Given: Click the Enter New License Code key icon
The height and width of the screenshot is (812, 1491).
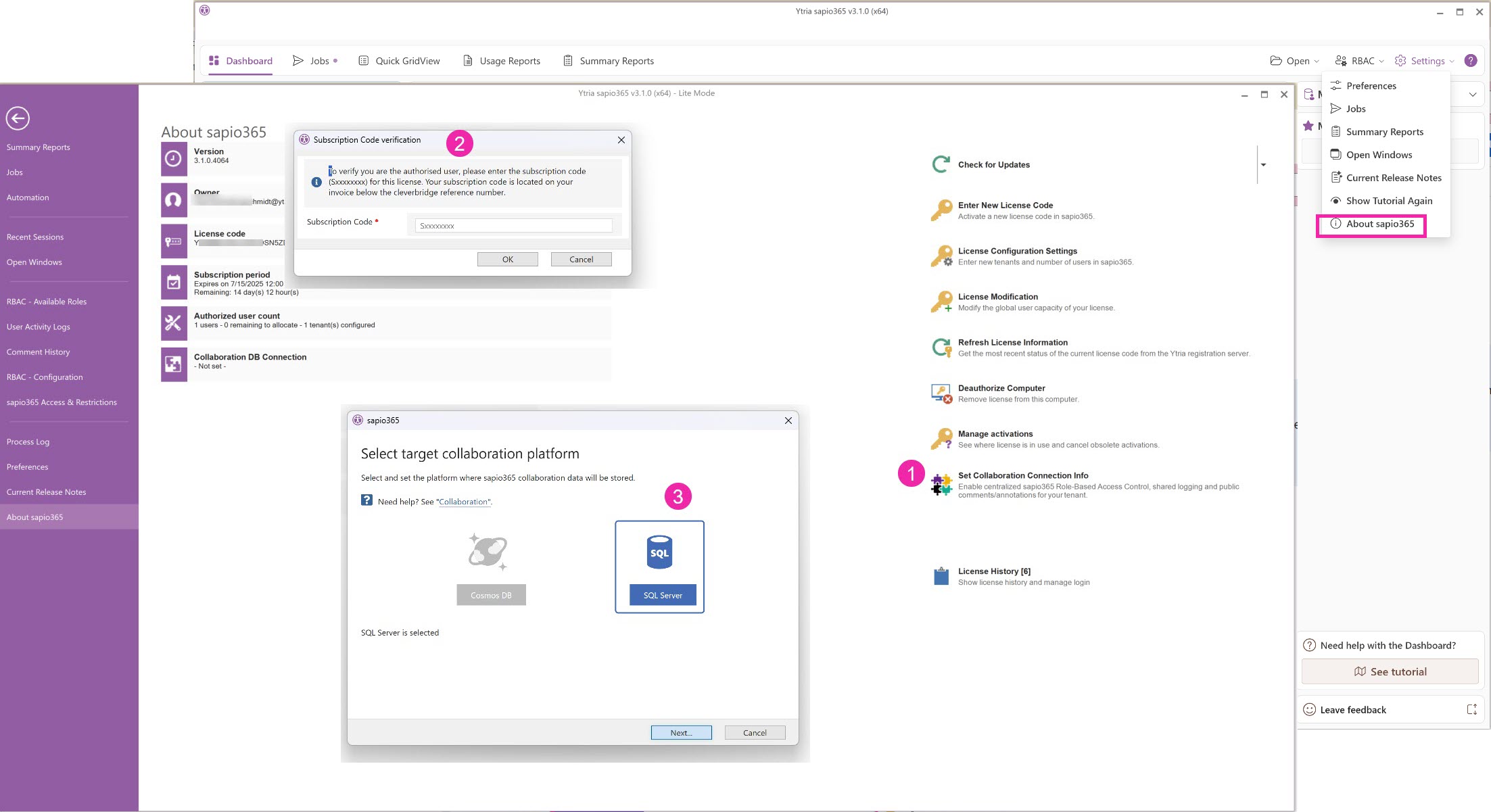Looking at the screenshot, I should pos(941,210).
